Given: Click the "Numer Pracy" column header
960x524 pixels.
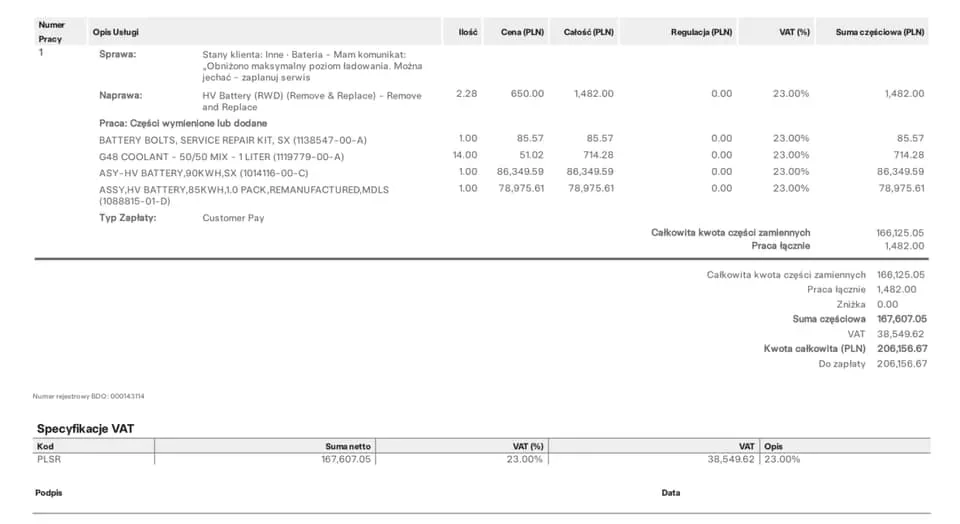Looking at the screenshot, I should click(x=51, y=31).
